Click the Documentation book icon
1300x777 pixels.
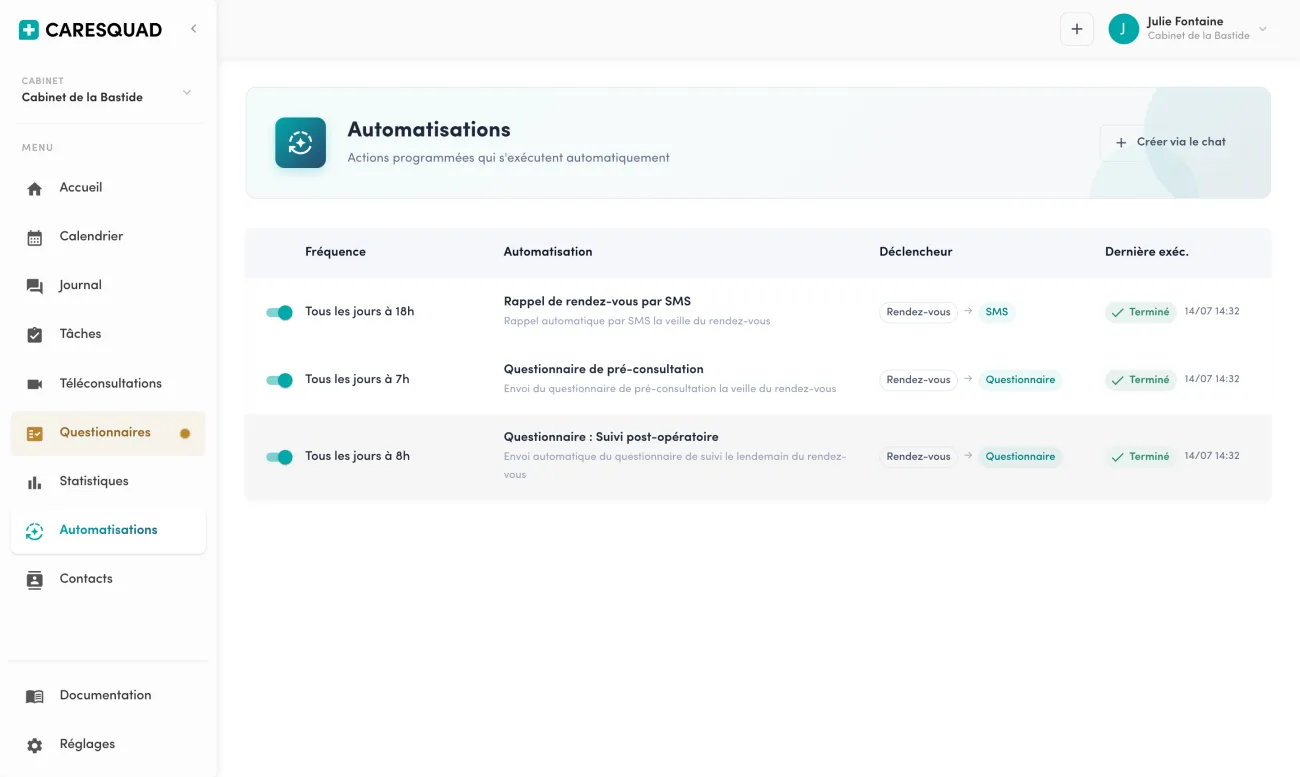(x=35, y=696)
